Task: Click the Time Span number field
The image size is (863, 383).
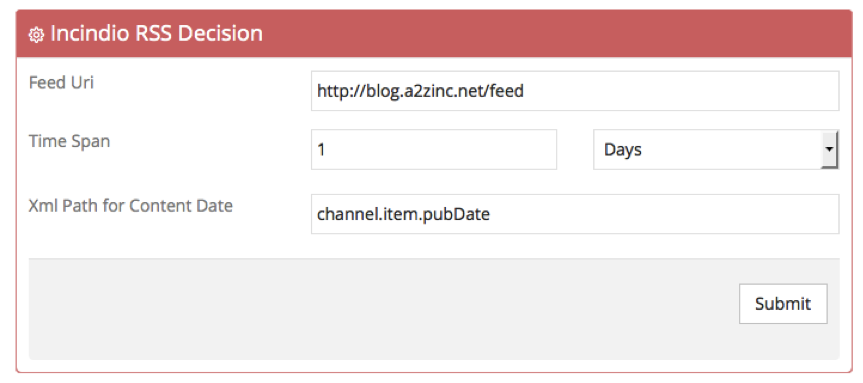Action: coord(434,150)
